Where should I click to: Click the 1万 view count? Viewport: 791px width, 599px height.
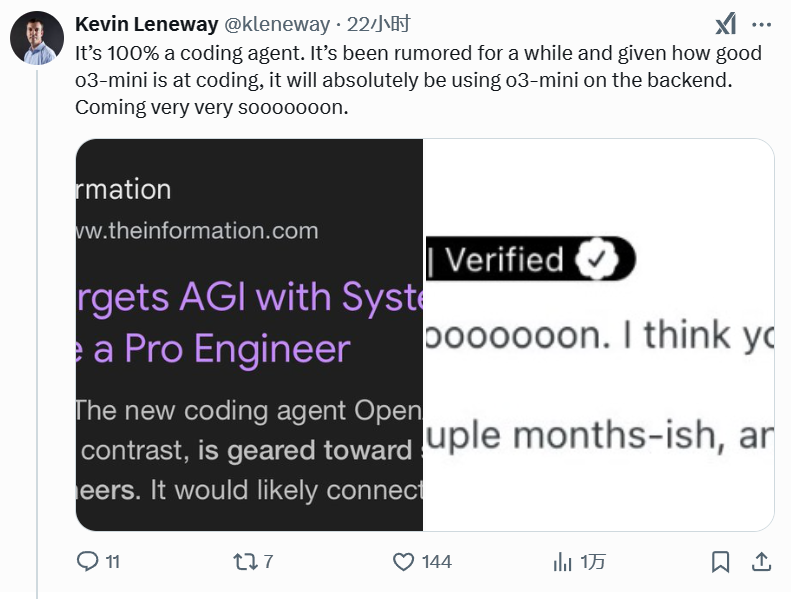(593, 562)
